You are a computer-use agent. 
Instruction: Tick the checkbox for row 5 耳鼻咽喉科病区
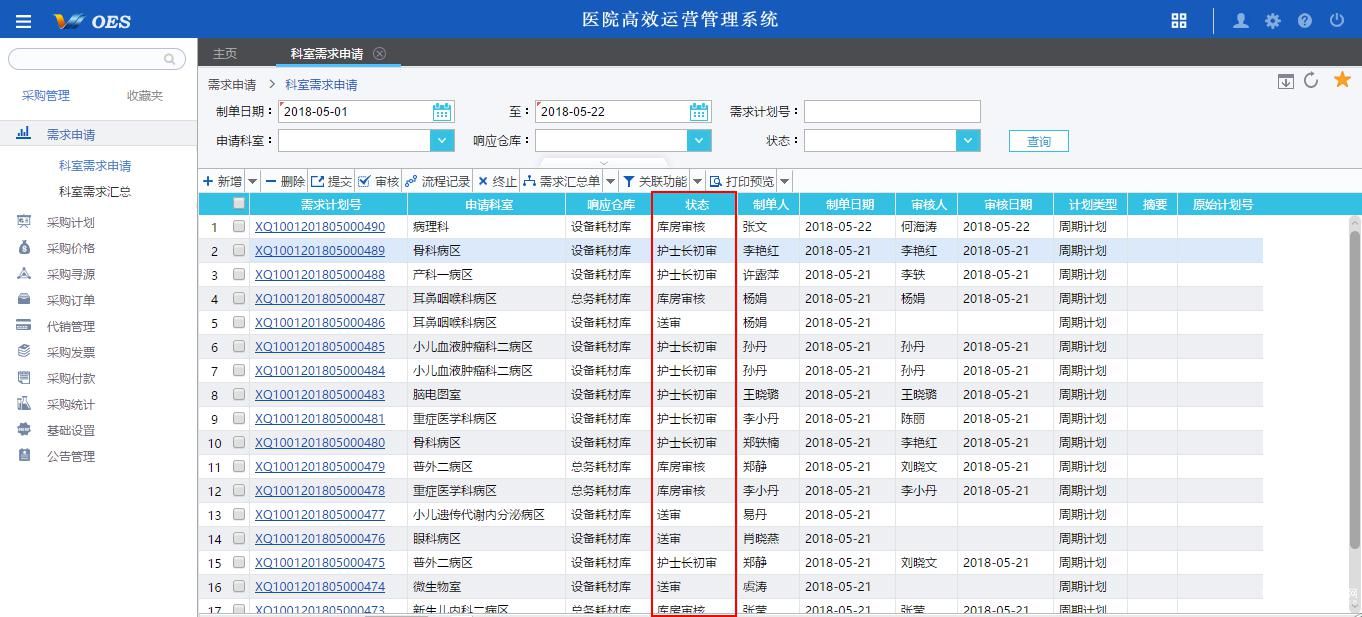coord(237,323)
